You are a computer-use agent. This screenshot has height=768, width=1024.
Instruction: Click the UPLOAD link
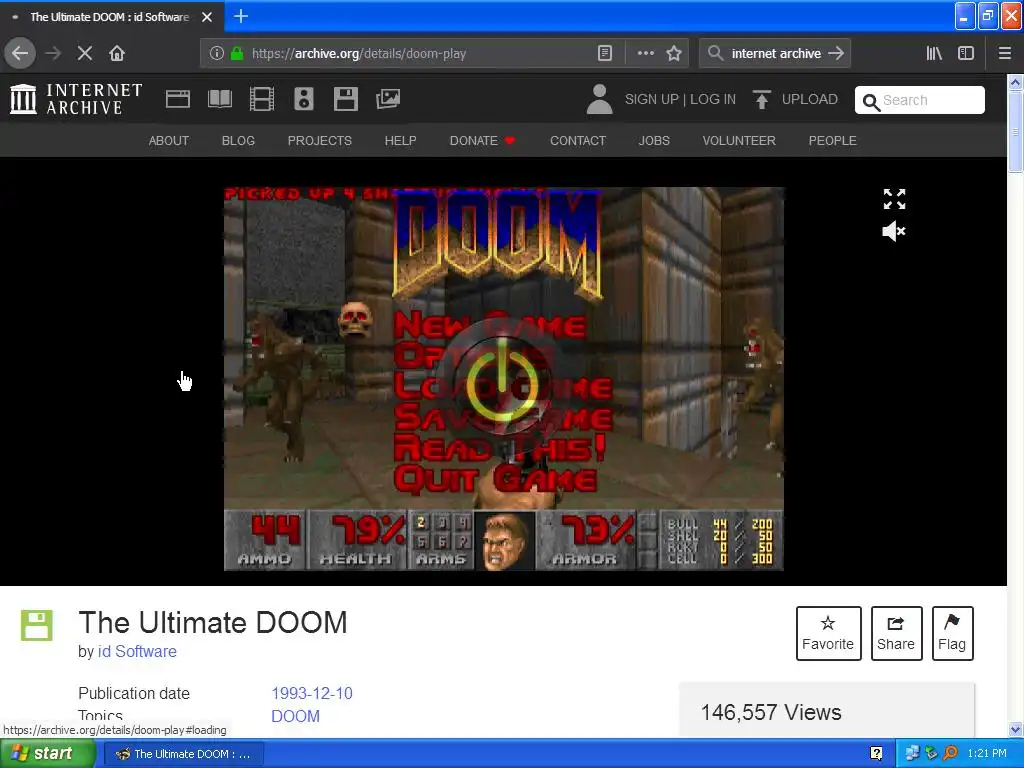coord(810,99)
